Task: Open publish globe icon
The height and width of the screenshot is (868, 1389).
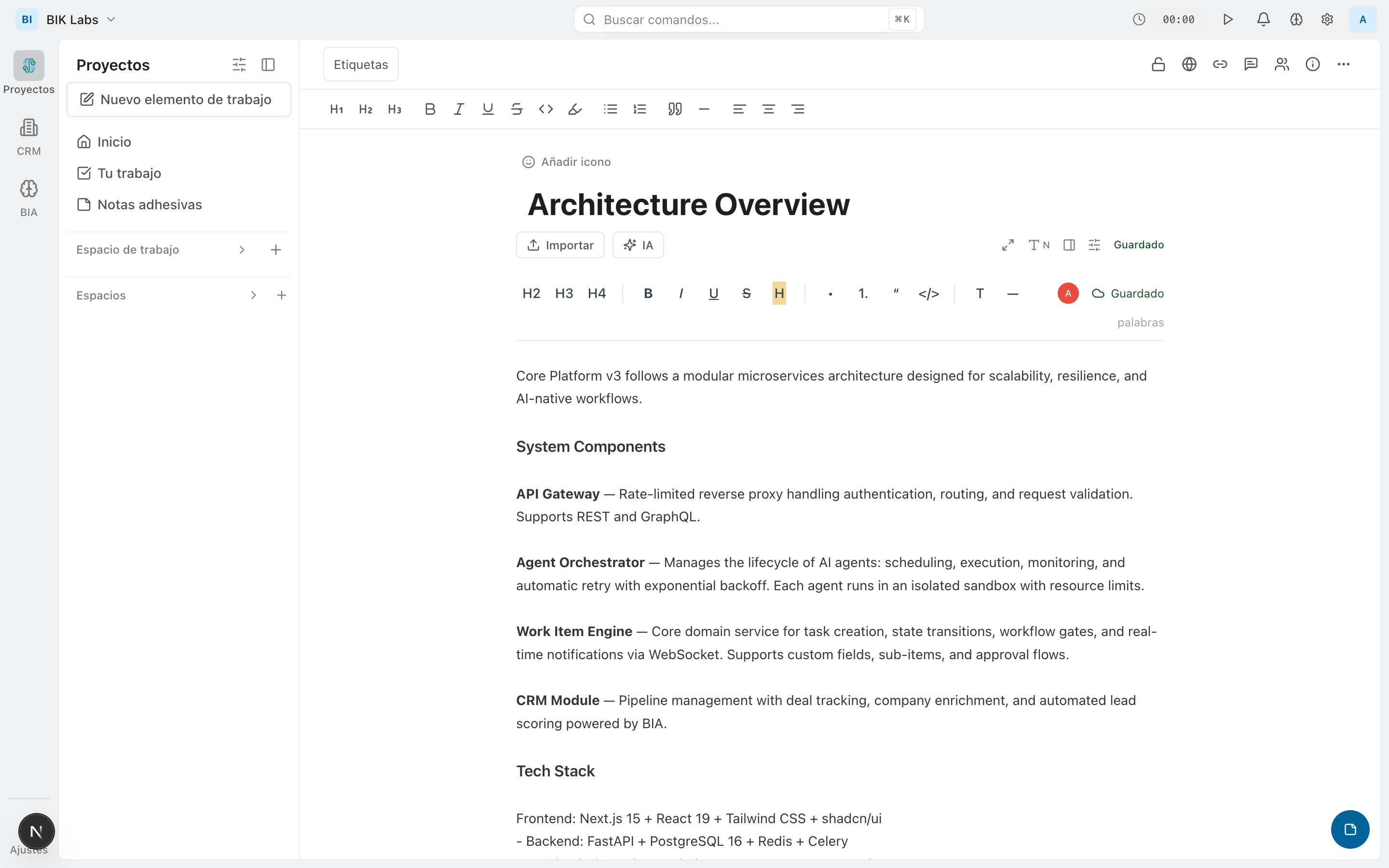Action: coord(1189,64)
